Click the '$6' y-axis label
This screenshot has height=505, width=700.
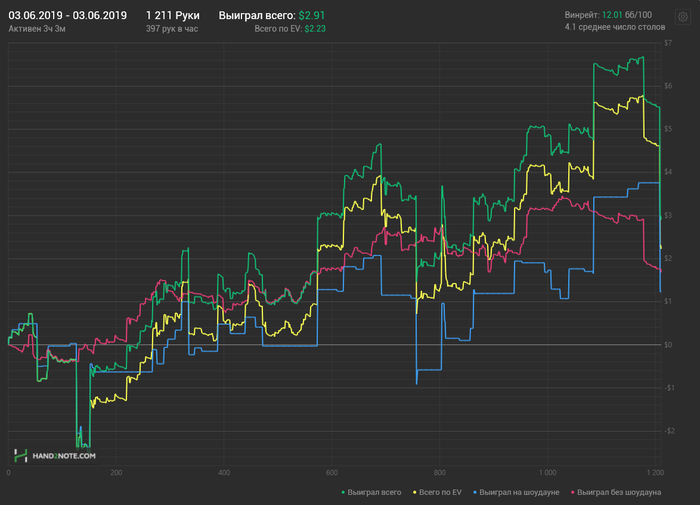pyautogui.click(x=668, y=86)
